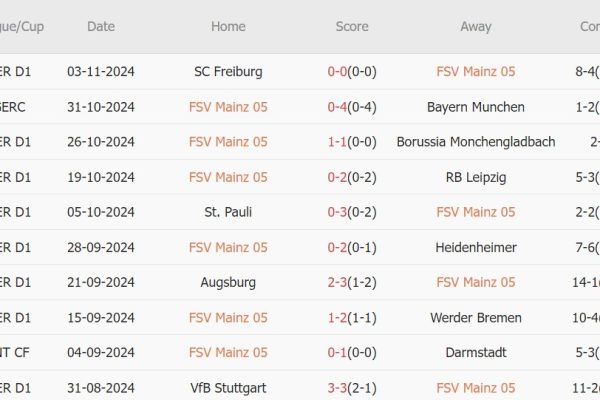The image size is (600, 400).
Task: Click the St. Pauli home team
Action: tap(228, 212)
